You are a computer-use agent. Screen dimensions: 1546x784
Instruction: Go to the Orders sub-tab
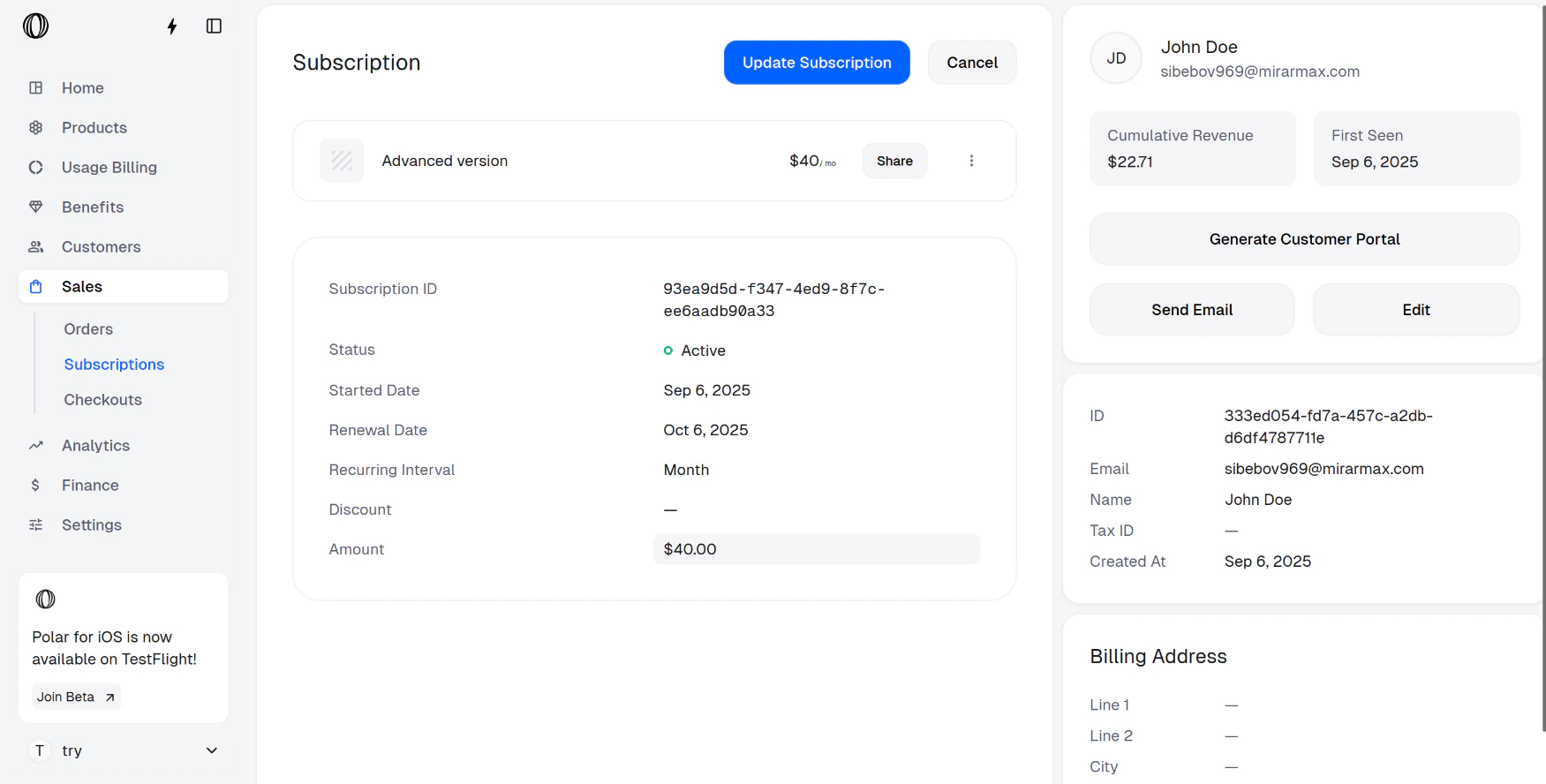click(88, 329)
